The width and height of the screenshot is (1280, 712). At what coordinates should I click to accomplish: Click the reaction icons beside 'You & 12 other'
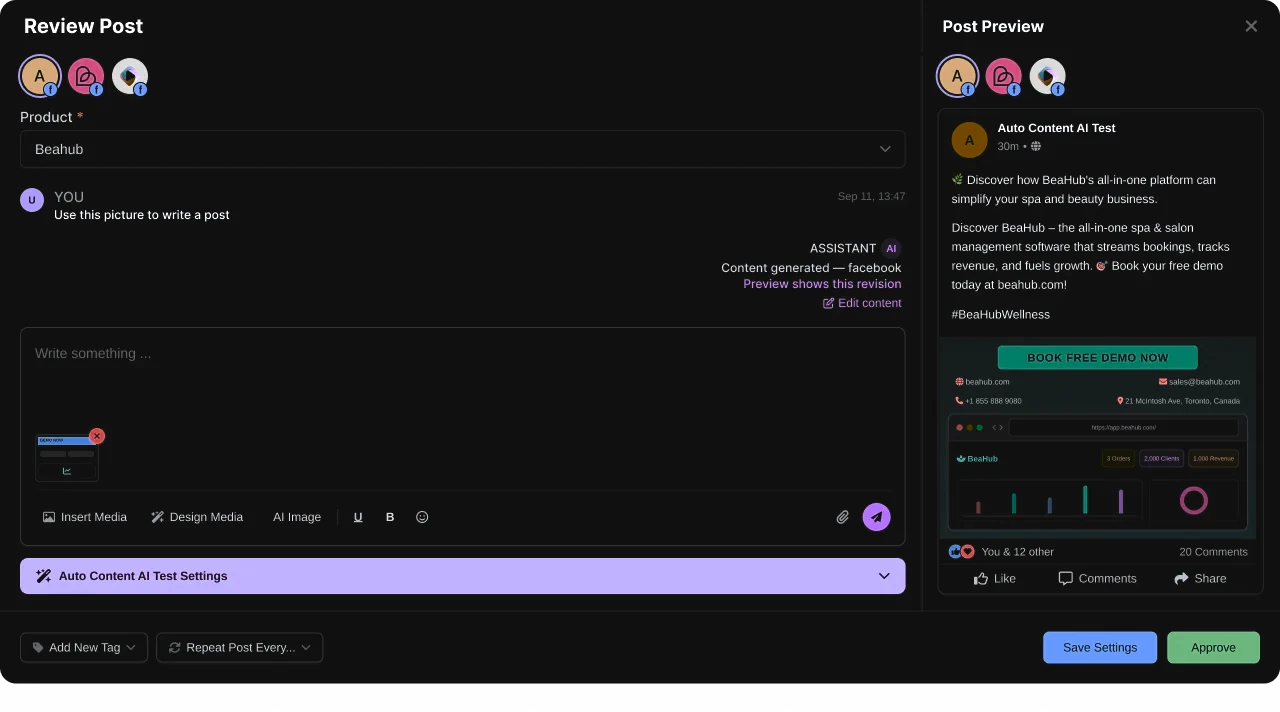click(x=961, y=551)
